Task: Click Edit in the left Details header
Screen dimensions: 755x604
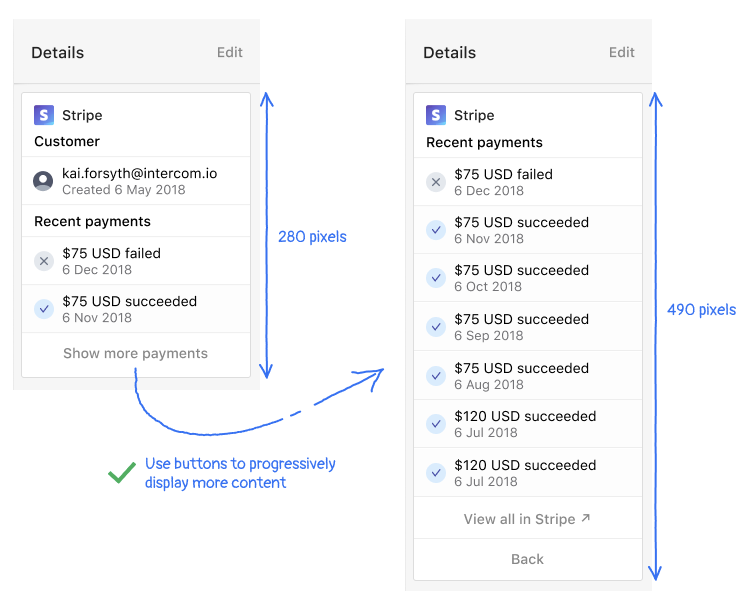Action: (230, 52)
